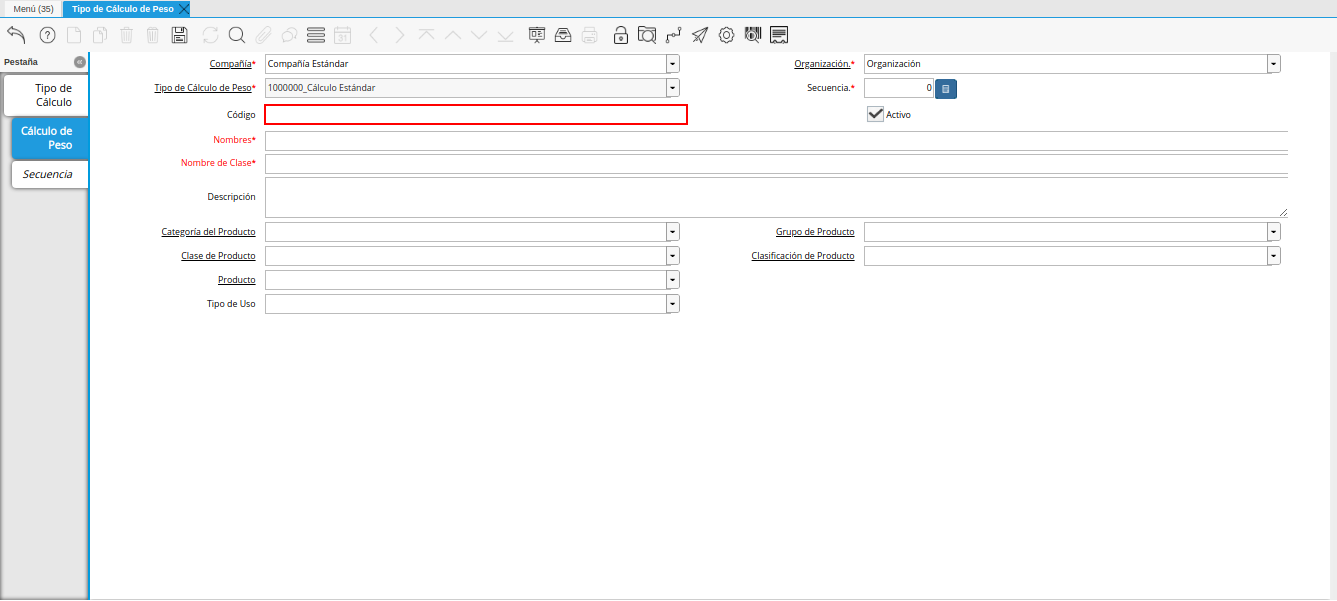Open the help question mark icon

click(x=47, y=35)
